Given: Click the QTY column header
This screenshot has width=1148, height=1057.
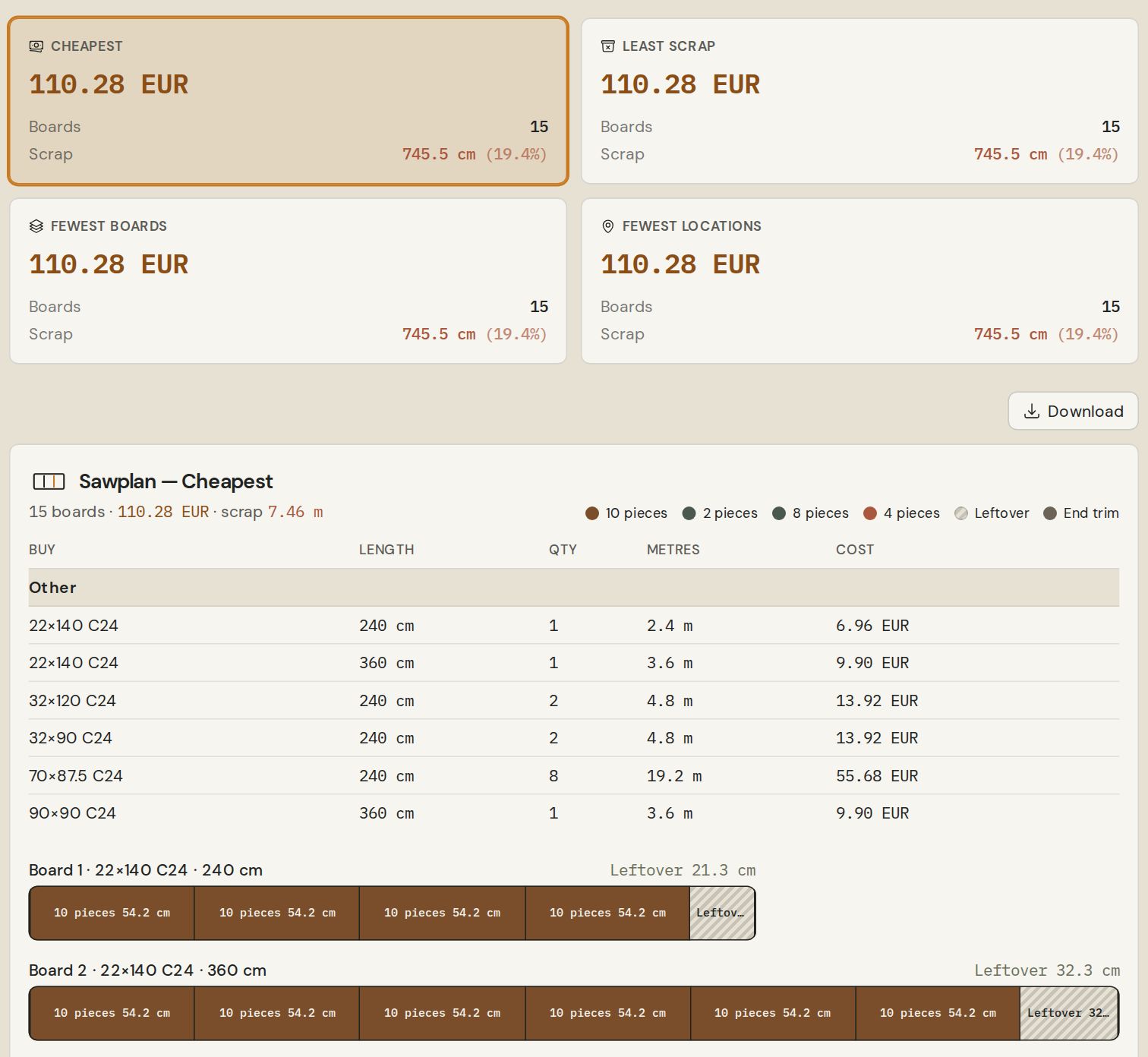Looking at the screenshot, I should coord(563,550).
